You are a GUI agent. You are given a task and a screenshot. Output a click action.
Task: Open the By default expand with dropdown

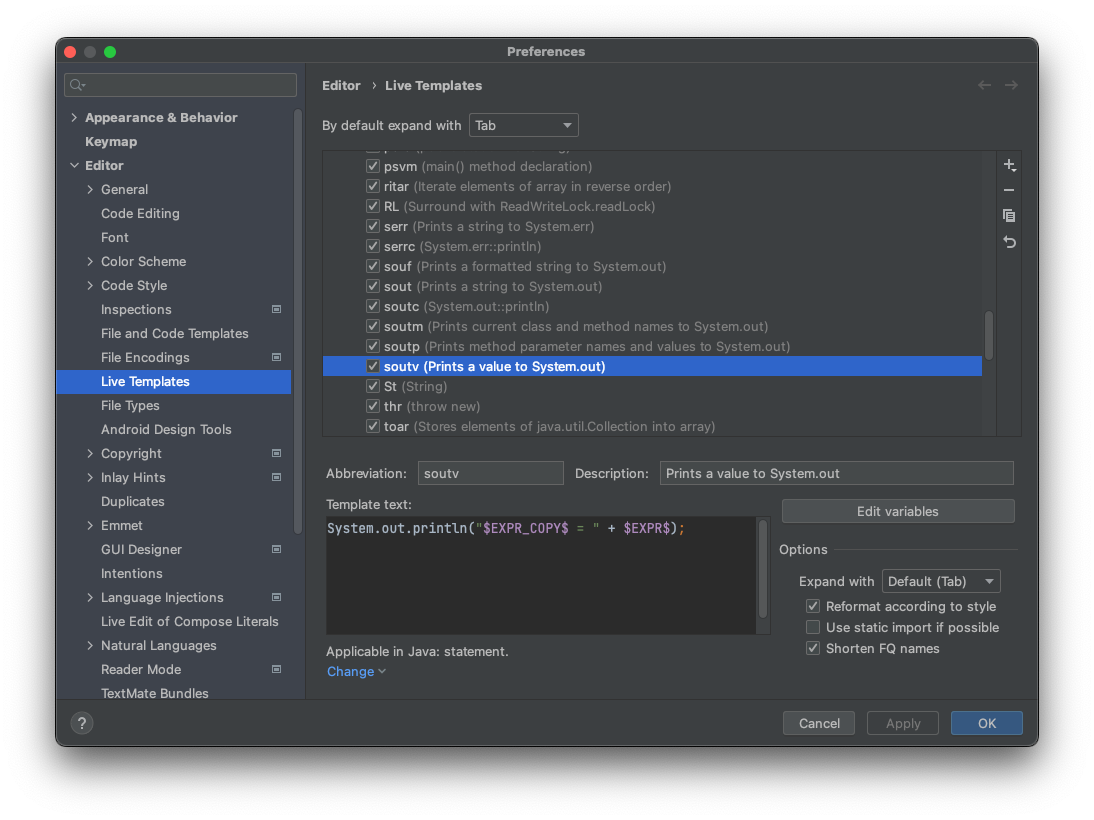523,126
